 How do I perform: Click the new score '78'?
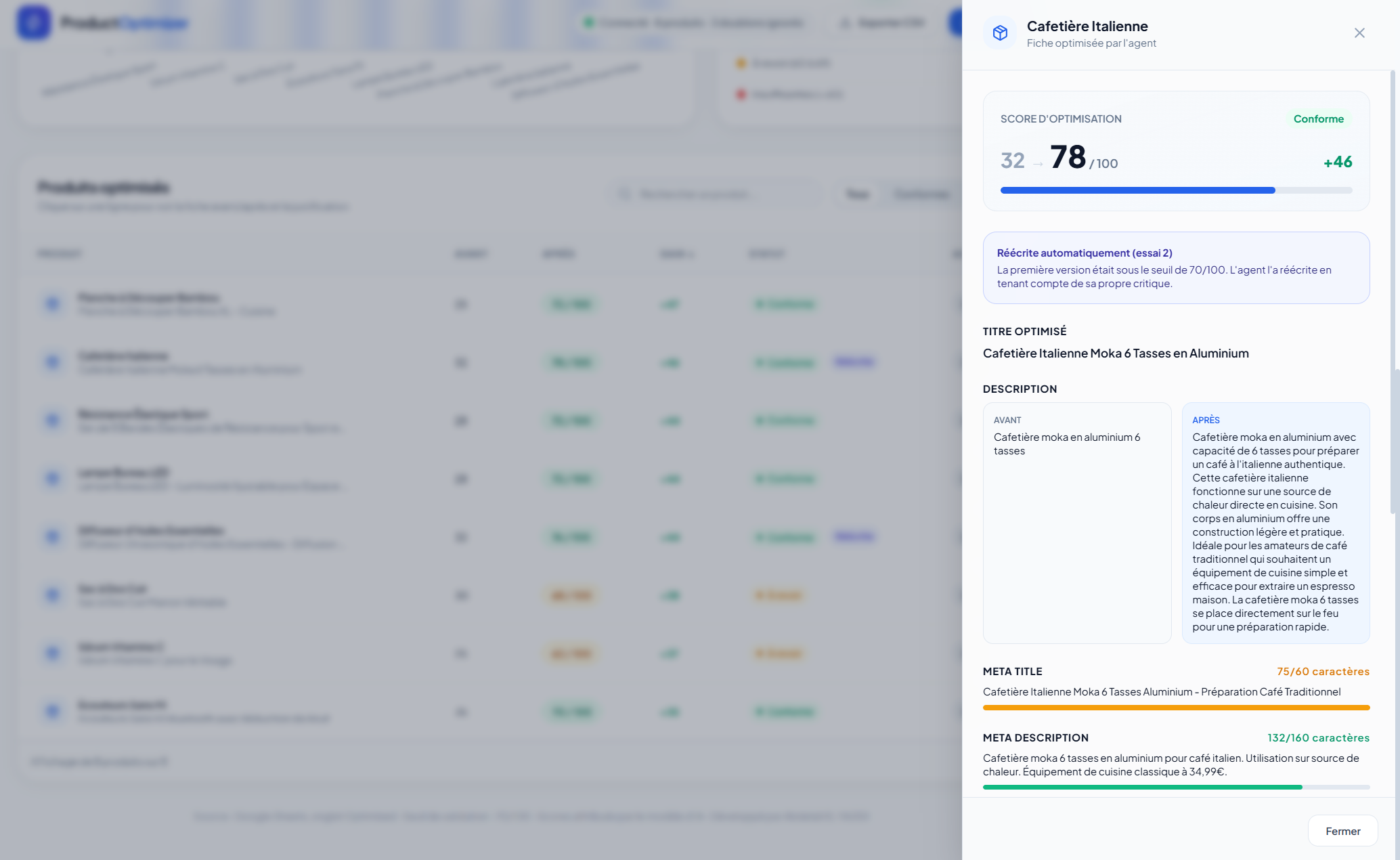pyautogui.click(x=1068, y=157)
